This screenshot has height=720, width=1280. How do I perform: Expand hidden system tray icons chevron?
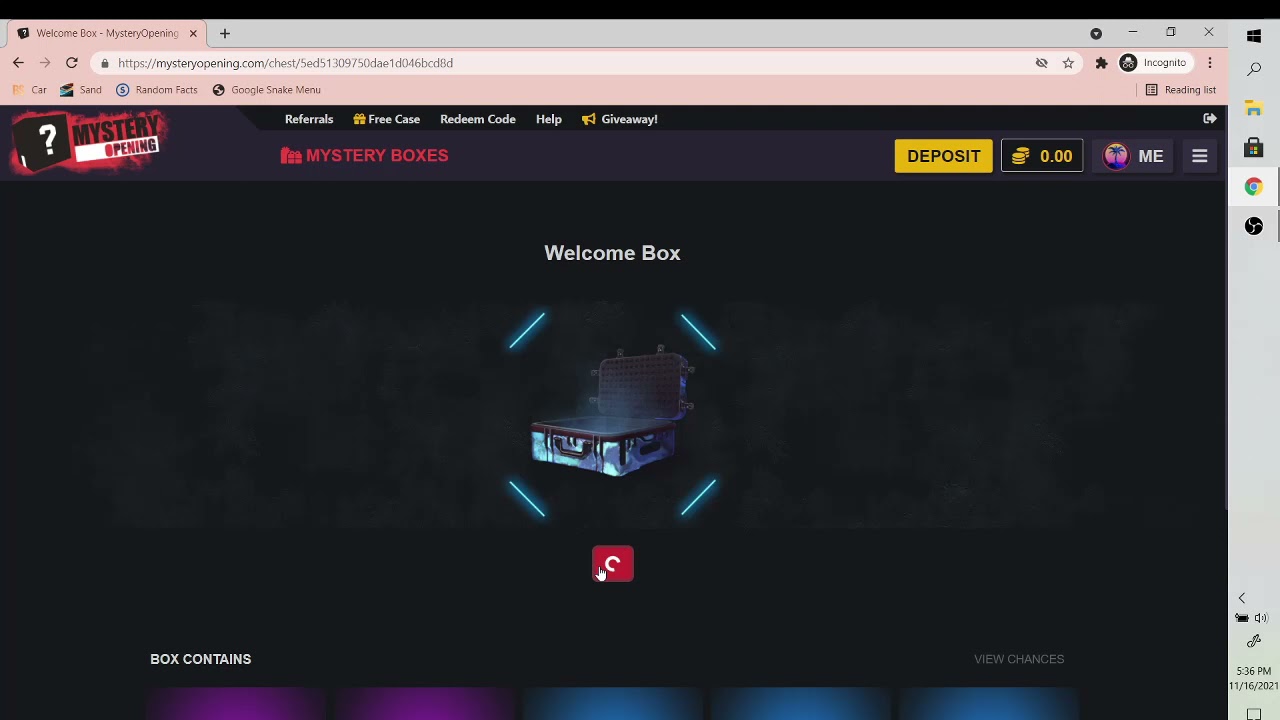[x=1242, y=598]
